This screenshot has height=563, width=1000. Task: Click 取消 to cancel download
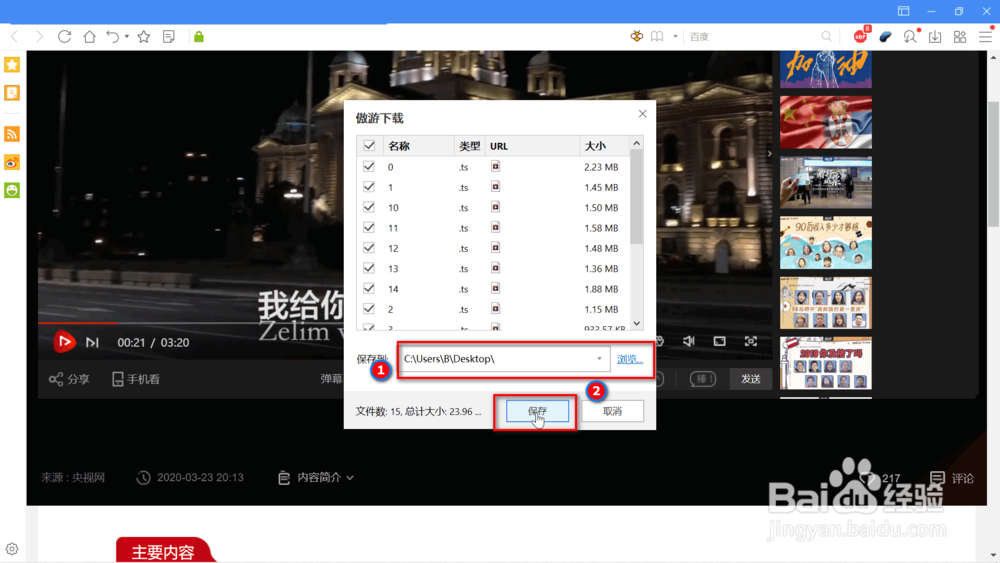pyautogui.click(x=612, y=411)
